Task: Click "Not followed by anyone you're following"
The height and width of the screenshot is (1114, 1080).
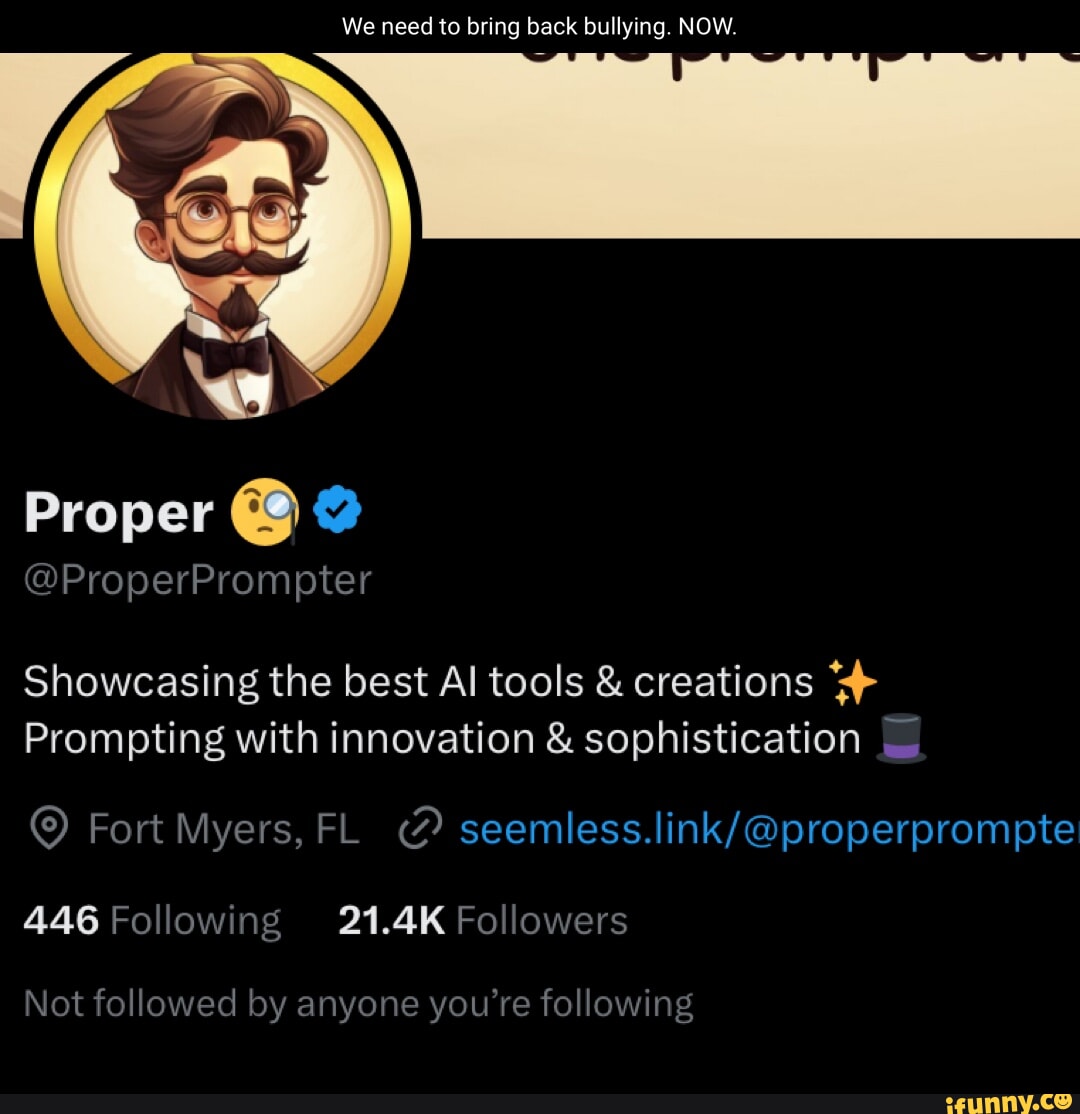Action: click(357, 1003)
